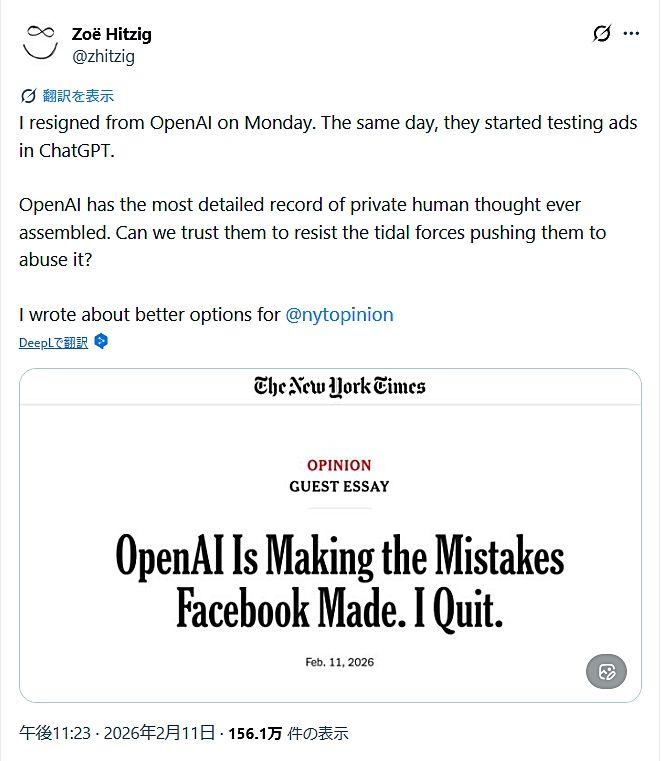
Task: Click the @zhitzig handle
Action: click(104, 57)
